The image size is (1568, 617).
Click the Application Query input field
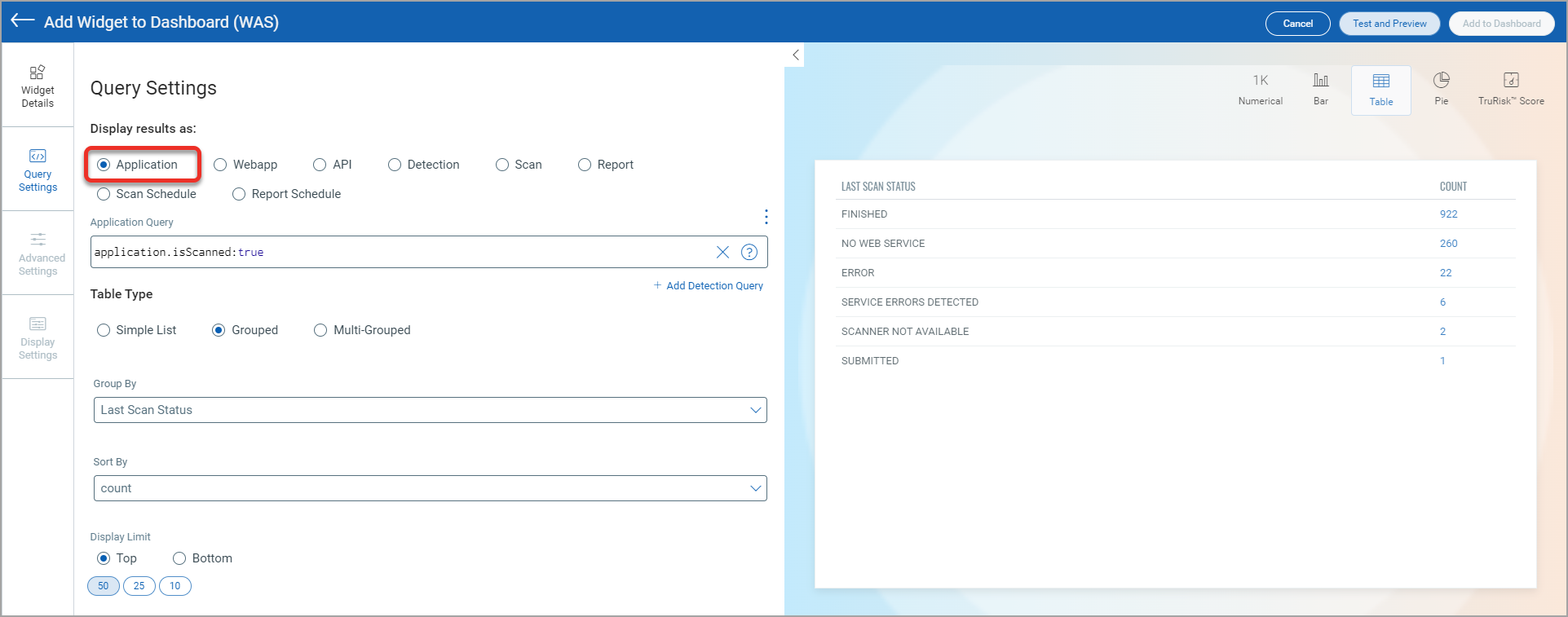(400, 252)
